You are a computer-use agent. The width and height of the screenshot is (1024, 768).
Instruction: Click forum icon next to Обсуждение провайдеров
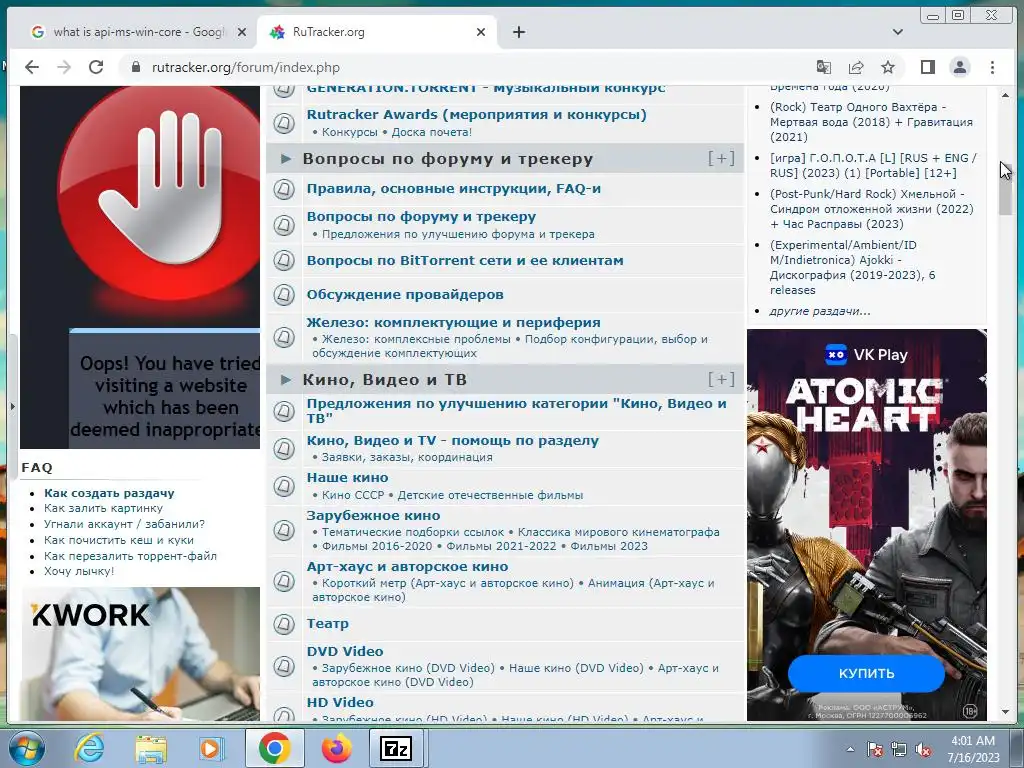(283, 295)
